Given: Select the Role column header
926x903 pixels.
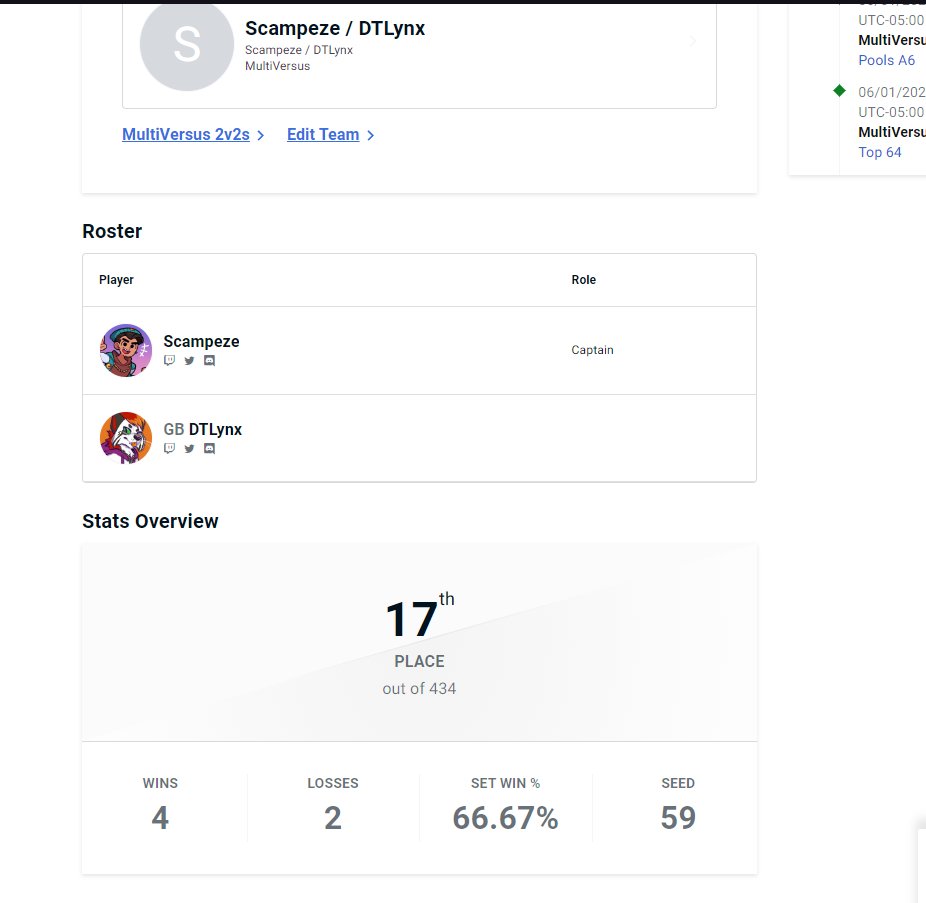Looking at the screenshot, I should (x=584, y=280).
